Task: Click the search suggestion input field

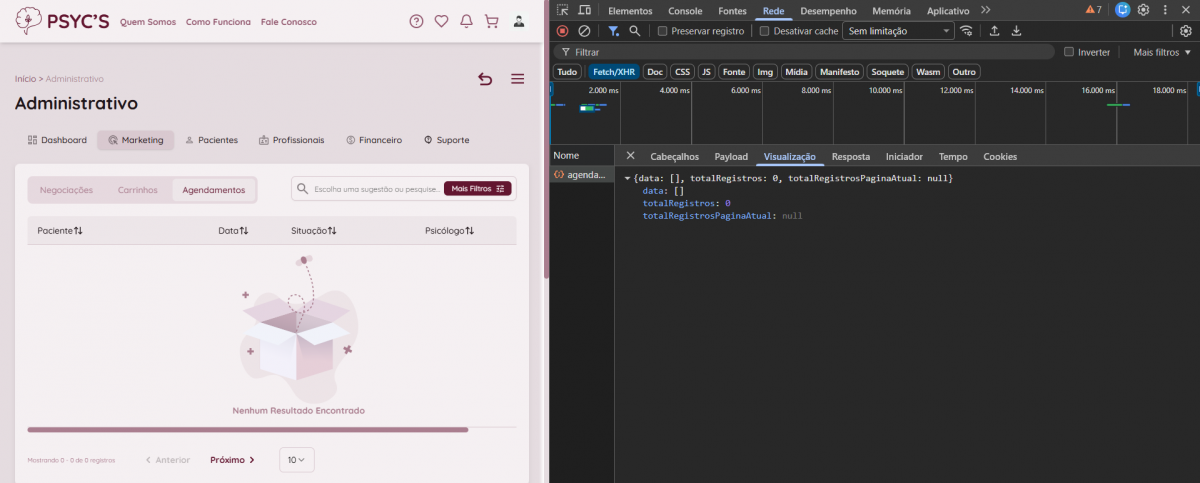Action: 376,188
